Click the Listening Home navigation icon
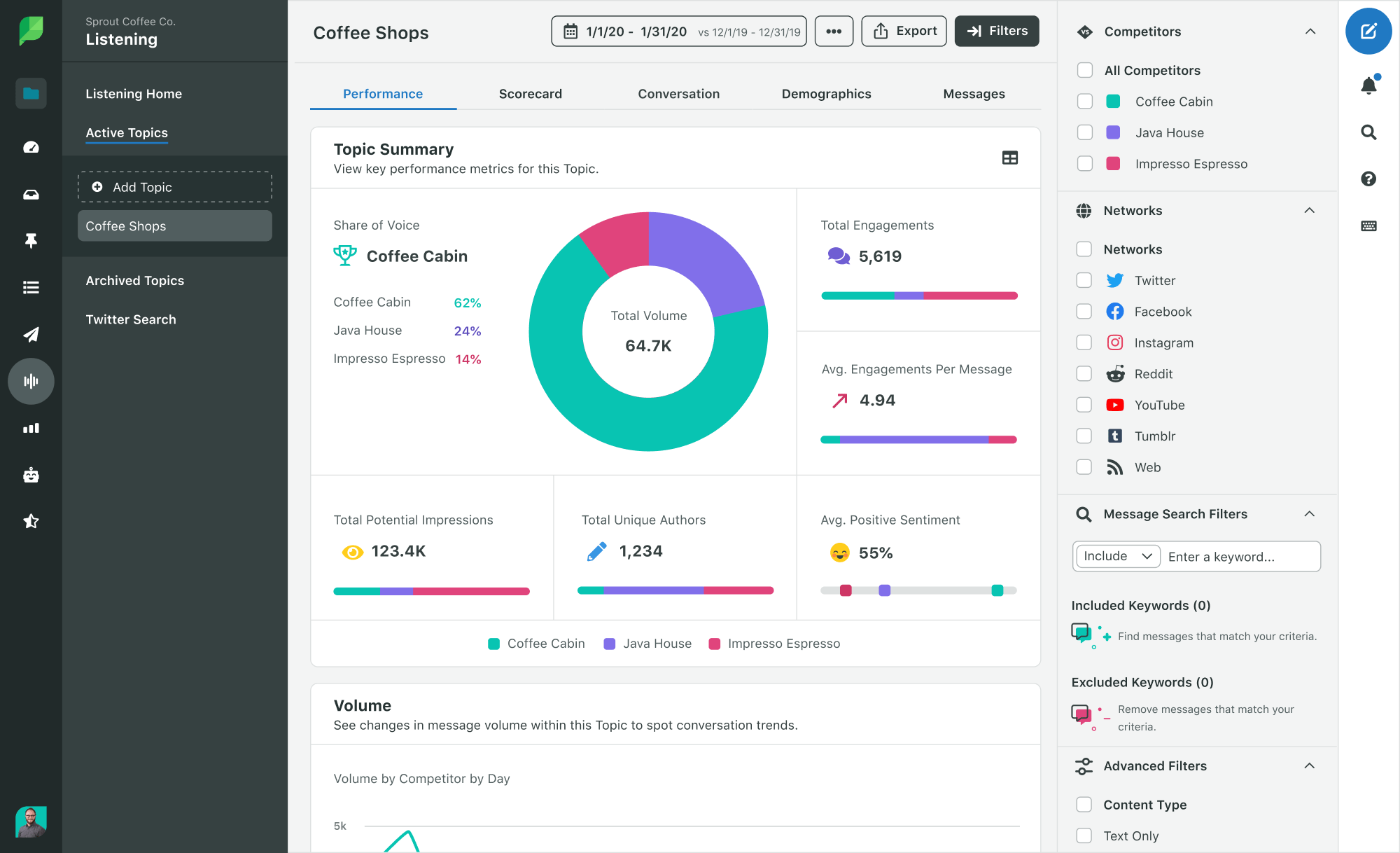The width and height of the screenshot is (1400, 853). [x=31, y=93]
